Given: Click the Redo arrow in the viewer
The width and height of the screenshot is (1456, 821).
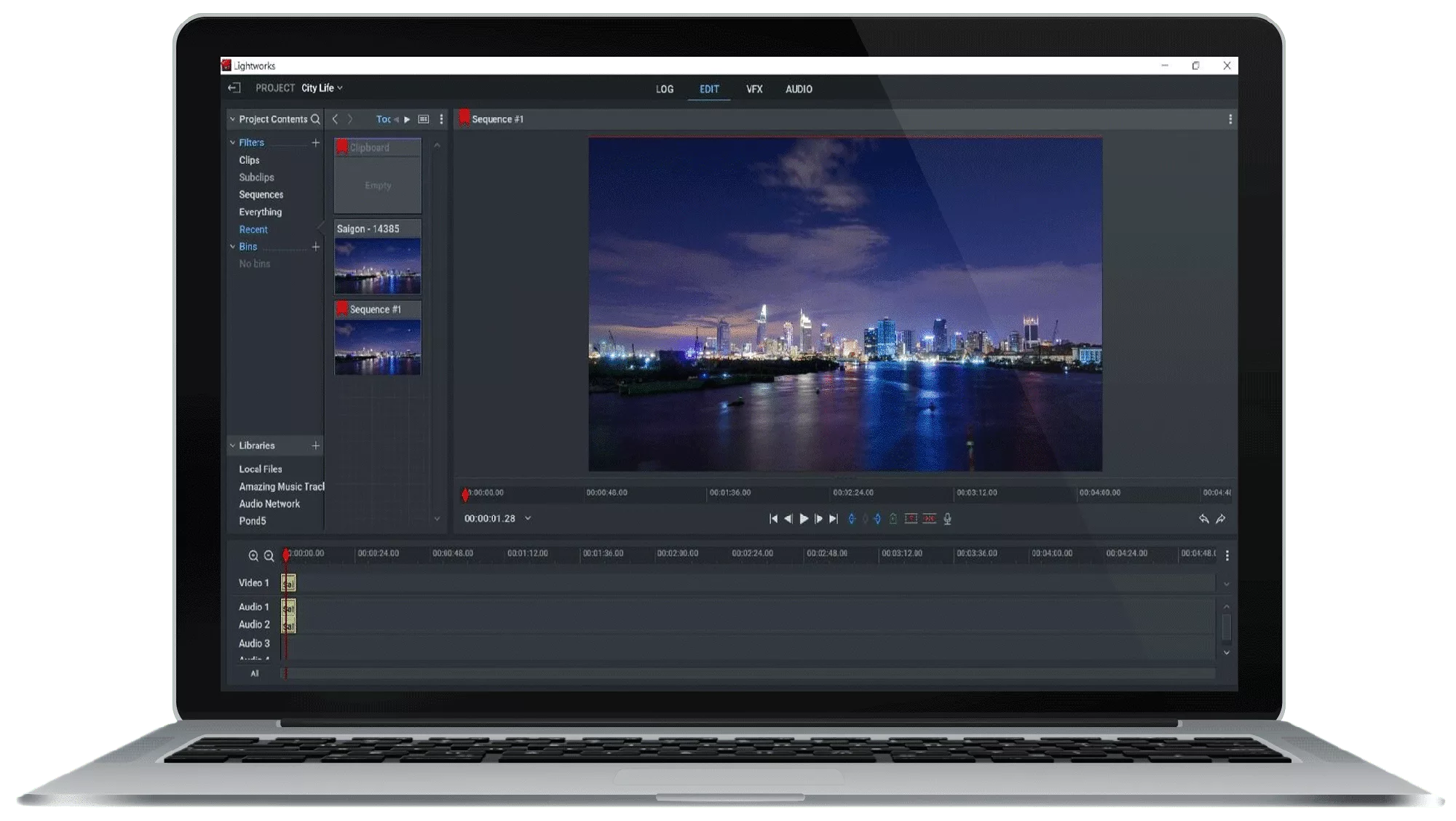Looking at the screenshot, I should tap(1219, 518).
